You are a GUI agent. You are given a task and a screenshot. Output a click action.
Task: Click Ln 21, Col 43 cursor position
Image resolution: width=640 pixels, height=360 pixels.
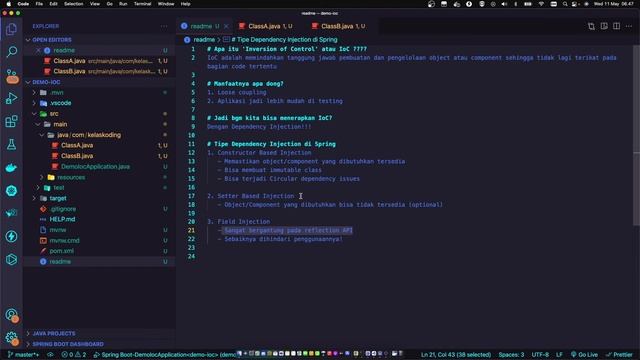tap(456, 355)
